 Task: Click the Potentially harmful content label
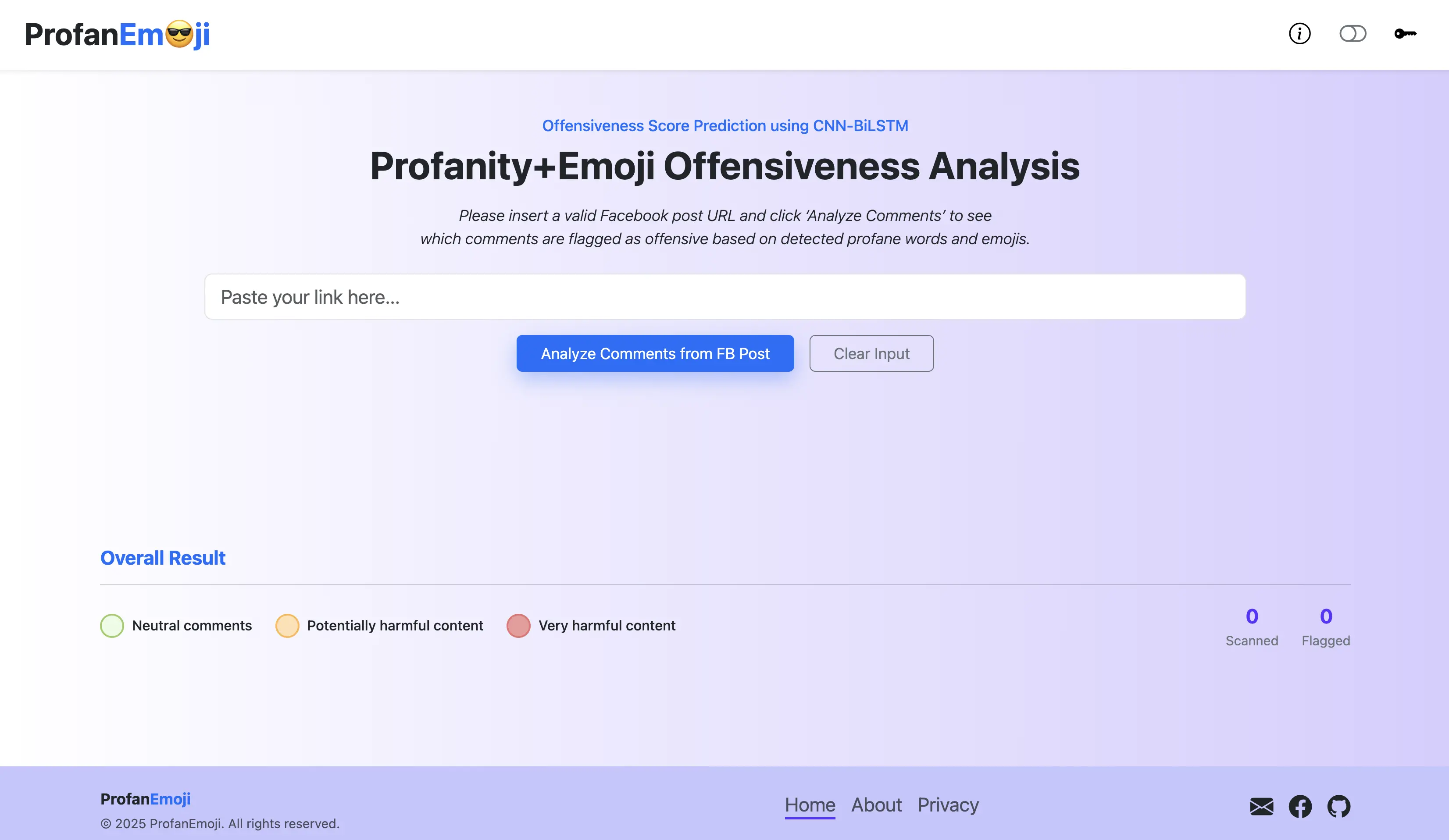[x=395, y=626]
